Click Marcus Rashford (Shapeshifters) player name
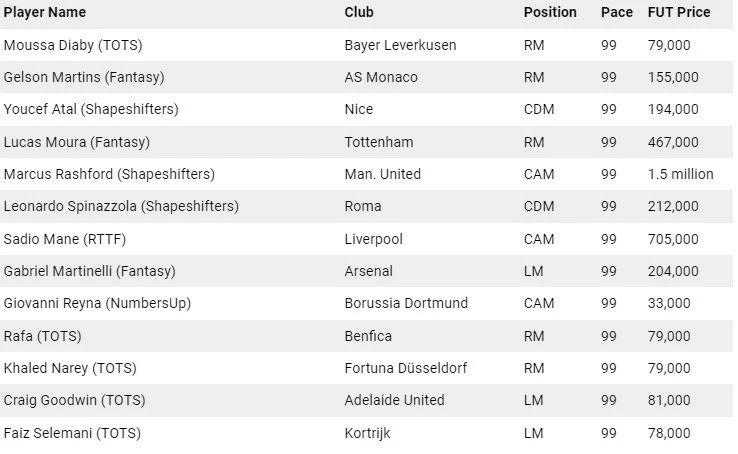The image size is (738, 454). click(109, 174)
